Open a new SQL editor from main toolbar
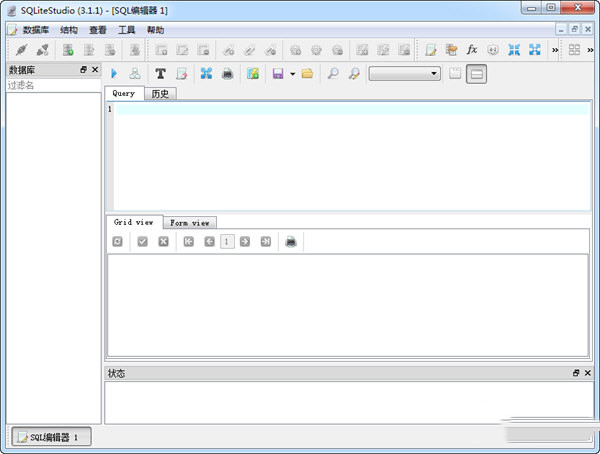Image resolution: width=600 pixels, height=454 pixels. (x=431, y=50)
